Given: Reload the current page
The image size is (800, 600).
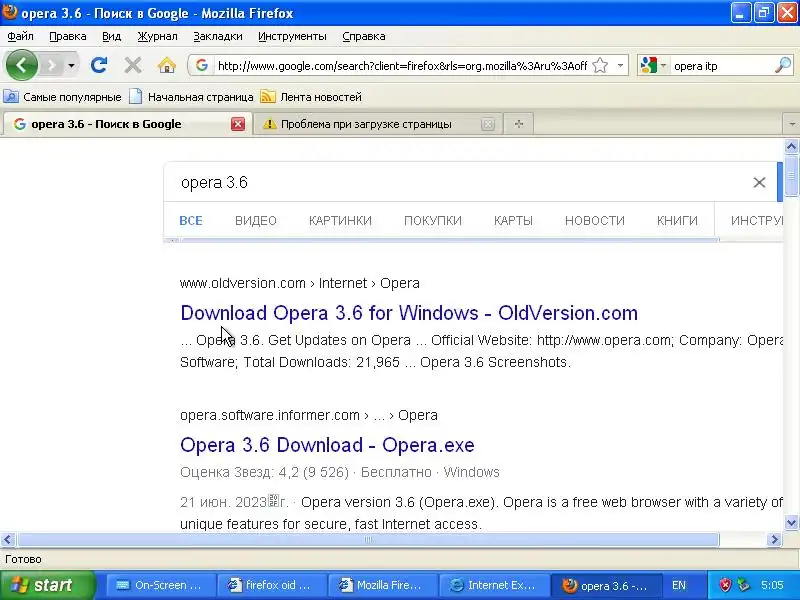Looking at the screenshot, I should [x=99, y=65].
